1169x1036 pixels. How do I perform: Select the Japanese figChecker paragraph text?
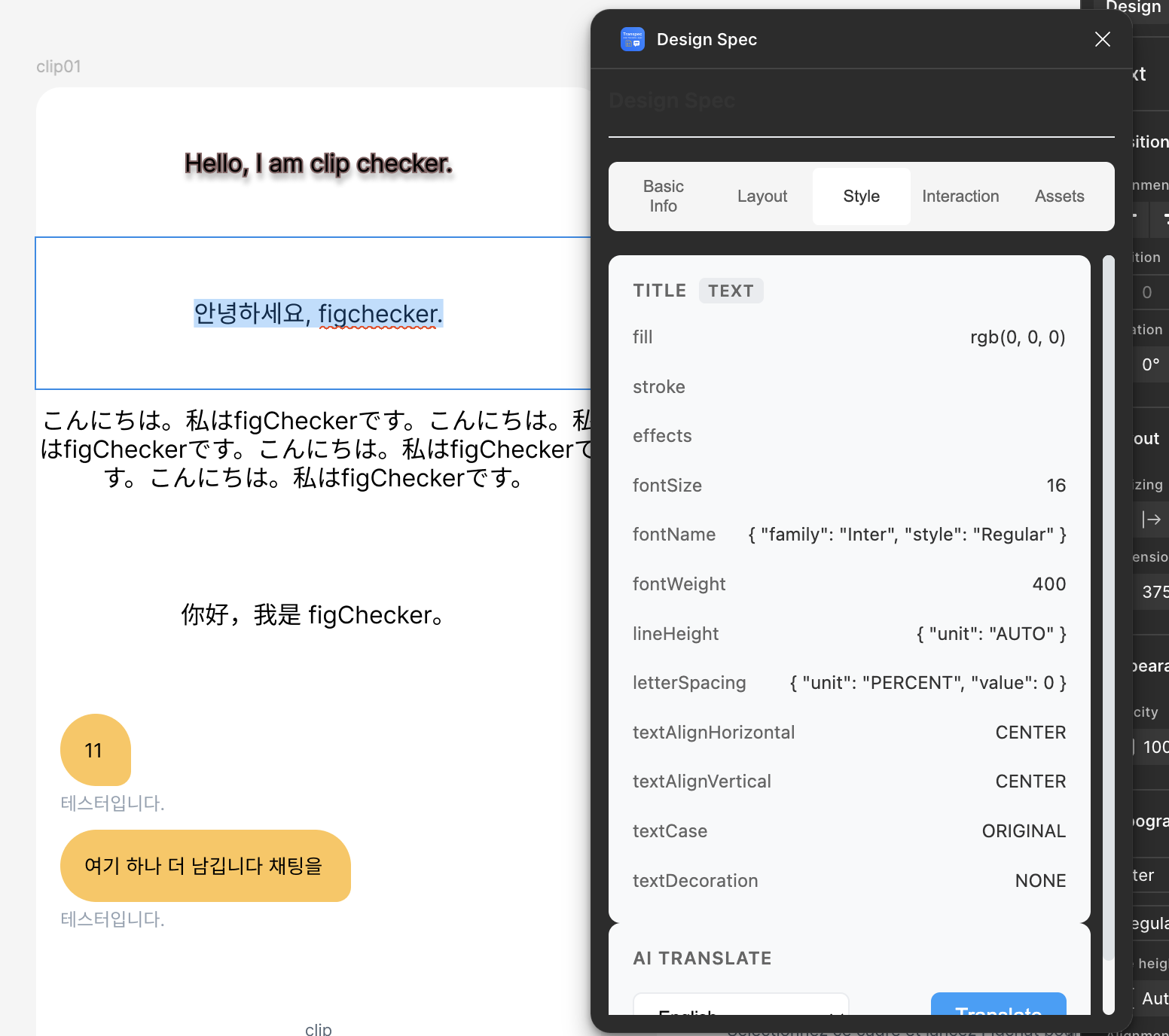316,449
